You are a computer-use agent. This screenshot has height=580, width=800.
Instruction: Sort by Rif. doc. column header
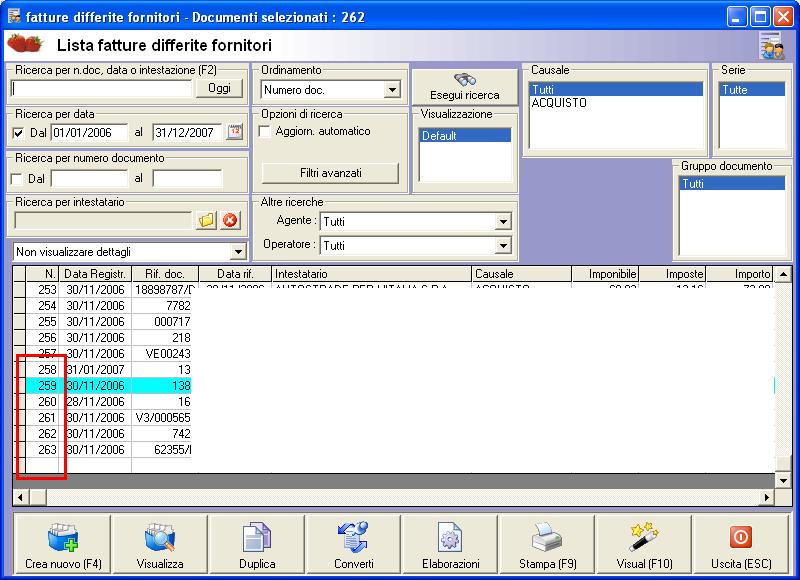point(165,274)
